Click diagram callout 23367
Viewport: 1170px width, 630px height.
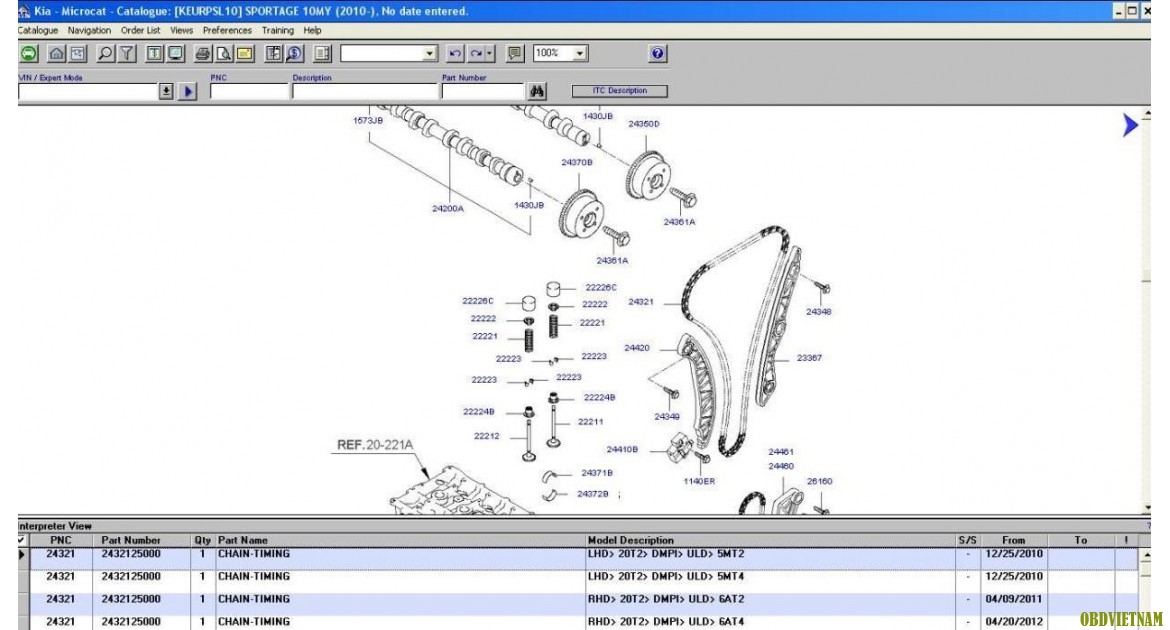click(809, 358)
